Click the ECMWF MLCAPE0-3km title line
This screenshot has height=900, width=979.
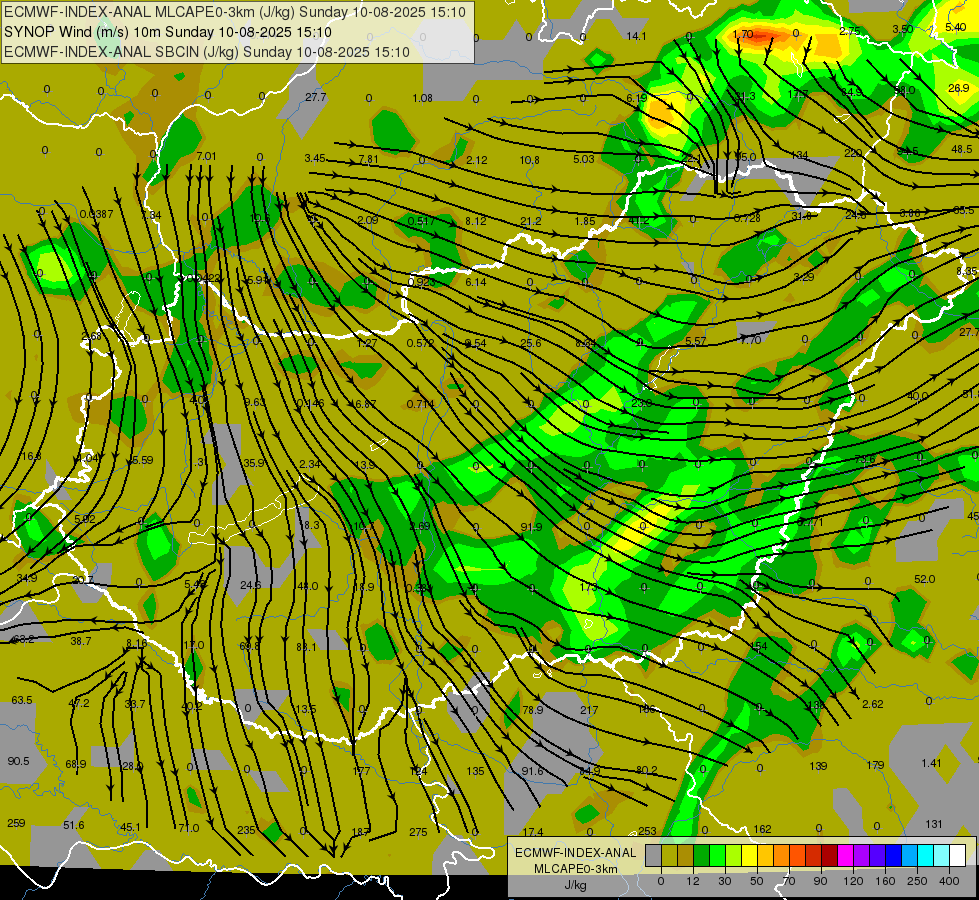coord(235,12)
